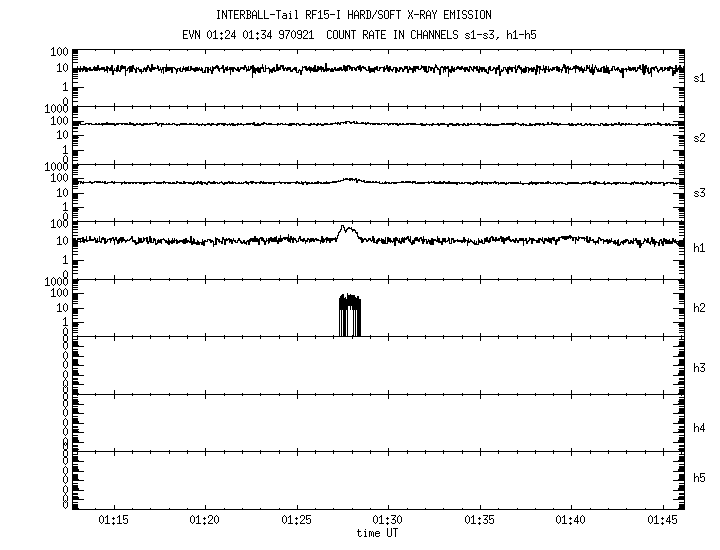Click the EVN count rate subtitle line

click(x=368, y=33)
